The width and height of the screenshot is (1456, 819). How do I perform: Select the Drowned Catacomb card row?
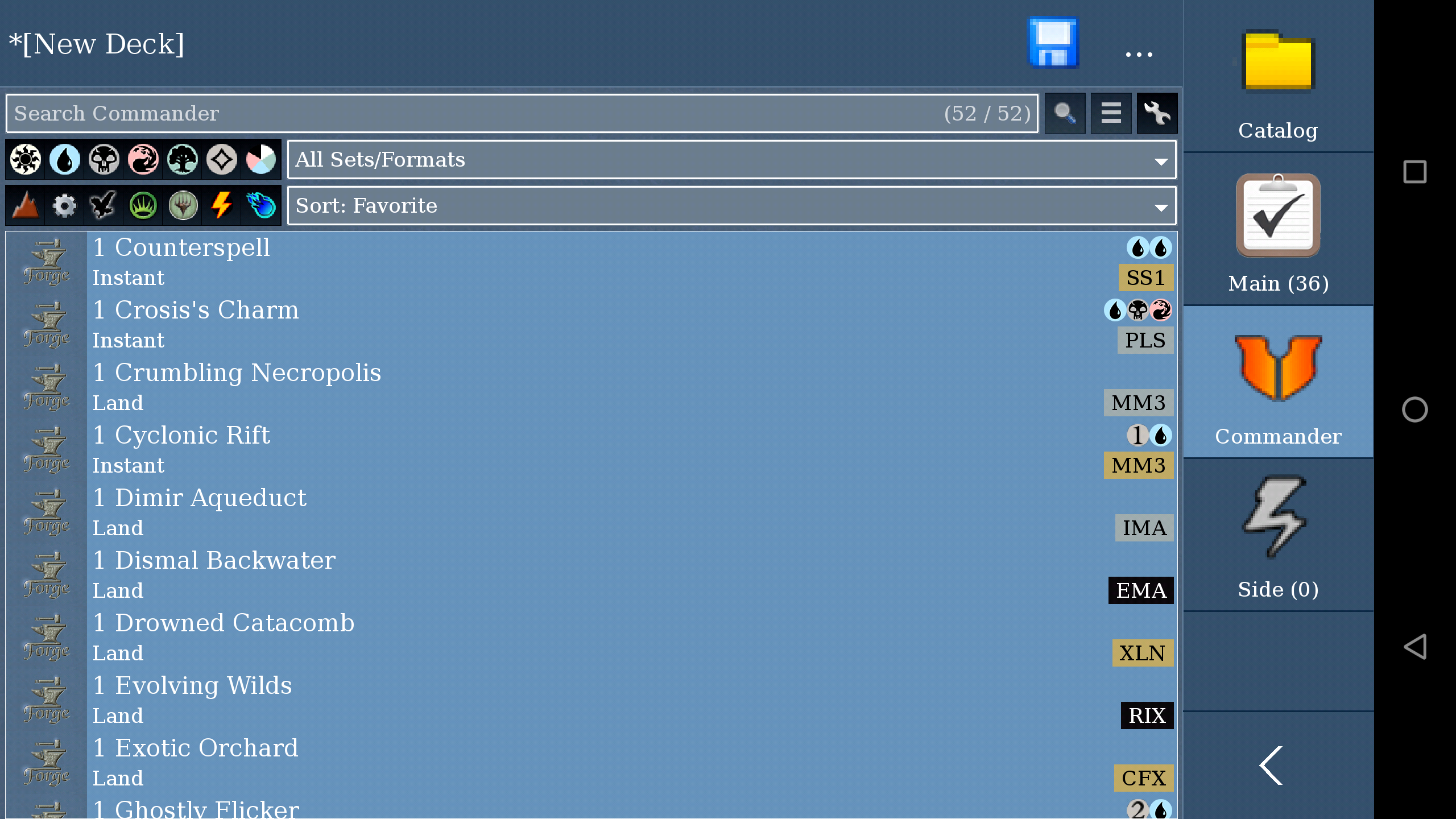(x=591, y=638)
